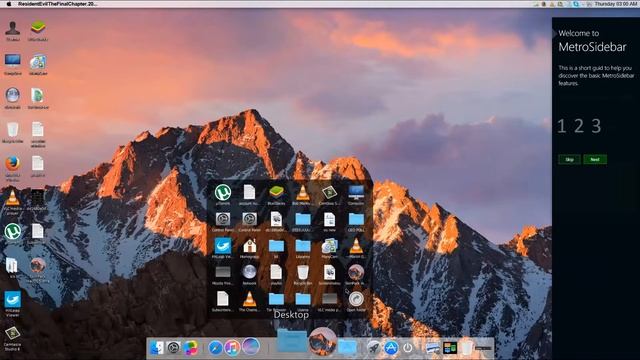The width and height of the screenshot is (640, 360).
Task: Select step 3 in MetroSidebar guide
Action: pos(596,126)
